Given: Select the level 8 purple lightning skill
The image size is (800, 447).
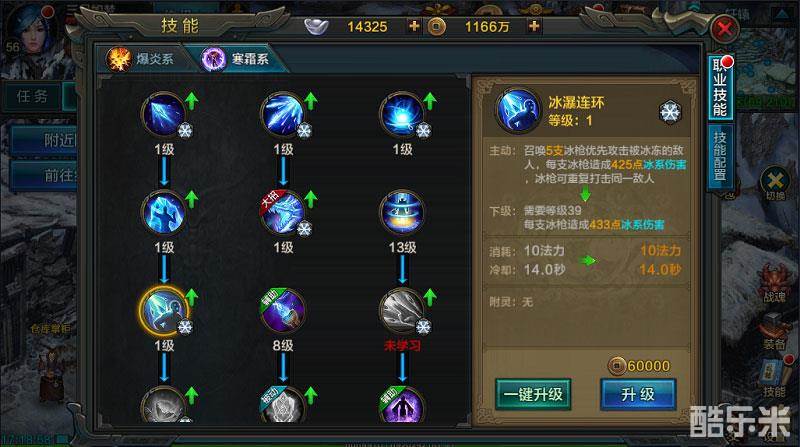Looking at the screenshot, I should (x=283, y=310).
